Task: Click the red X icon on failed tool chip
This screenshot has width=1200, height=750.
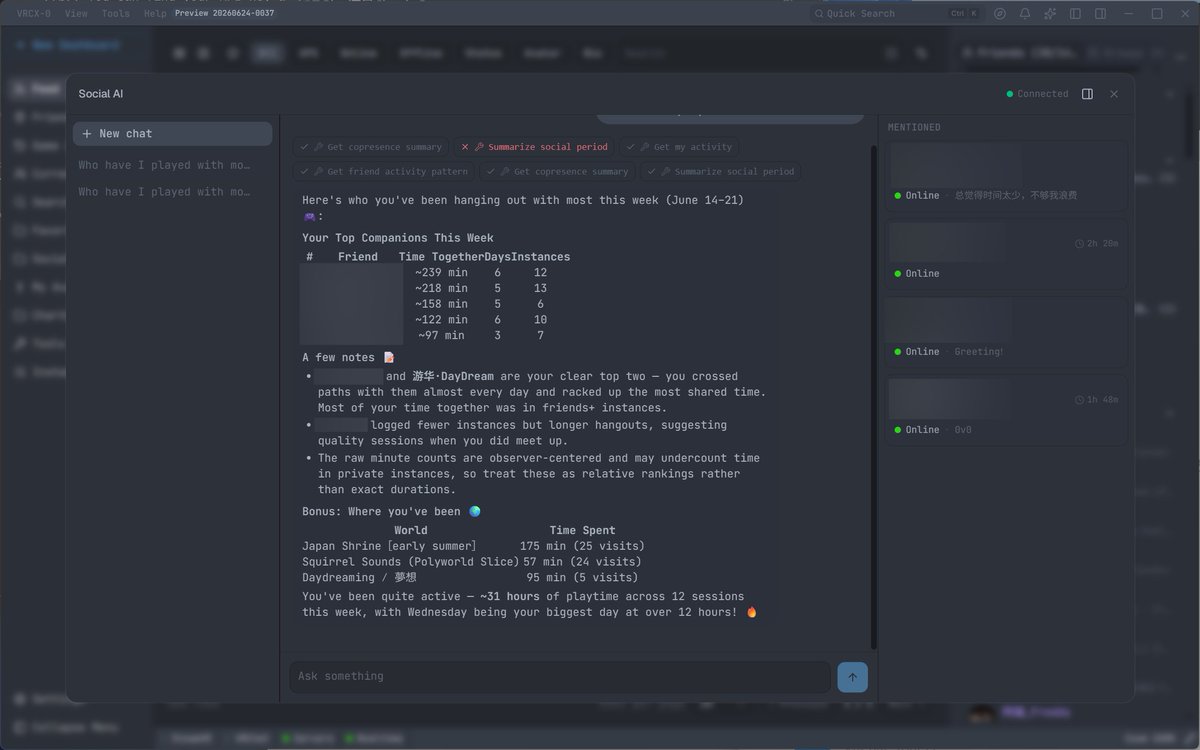Action: coord(465,147)
